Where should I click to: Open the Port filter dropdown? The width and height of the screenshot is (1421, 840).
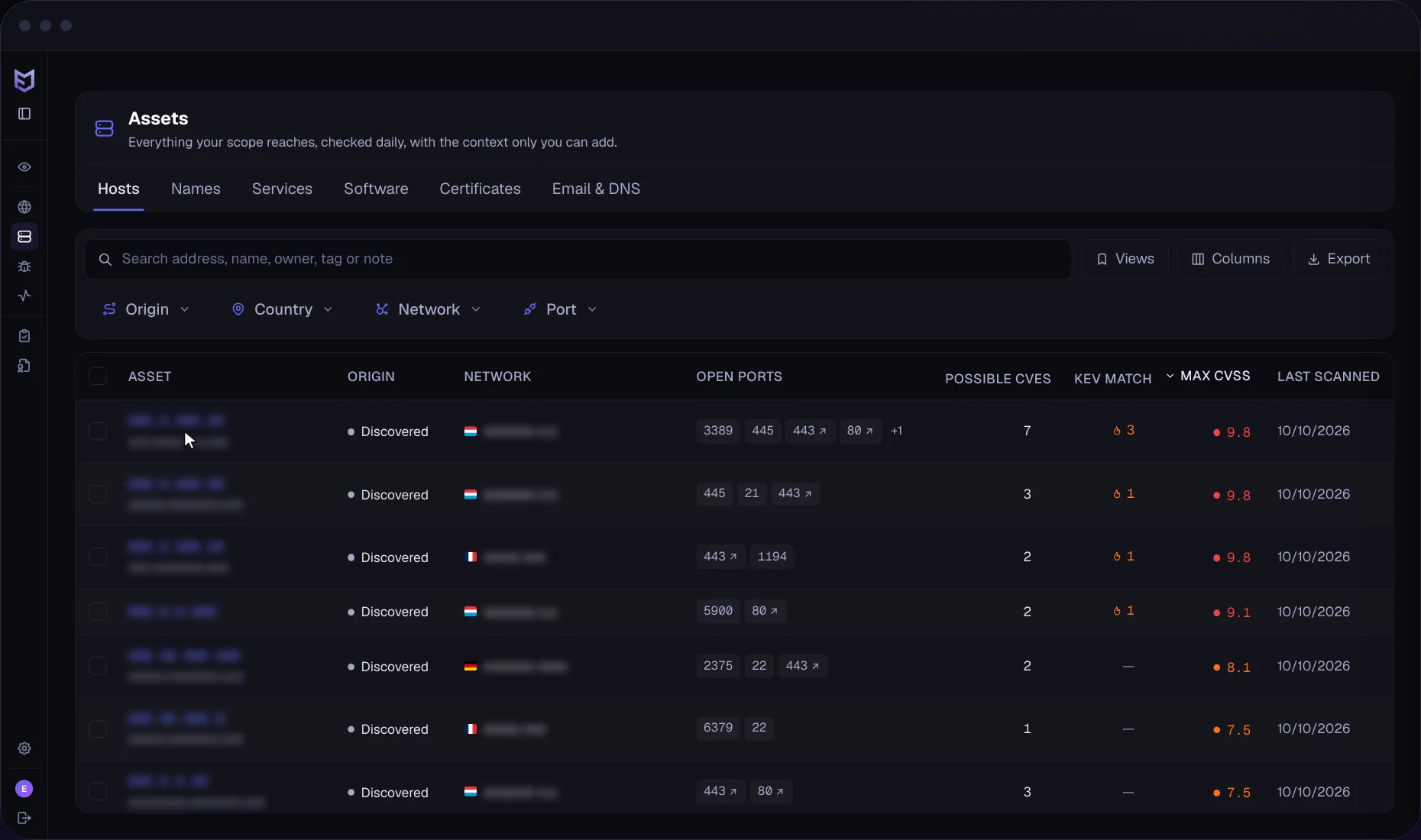(x=560, y=309)
